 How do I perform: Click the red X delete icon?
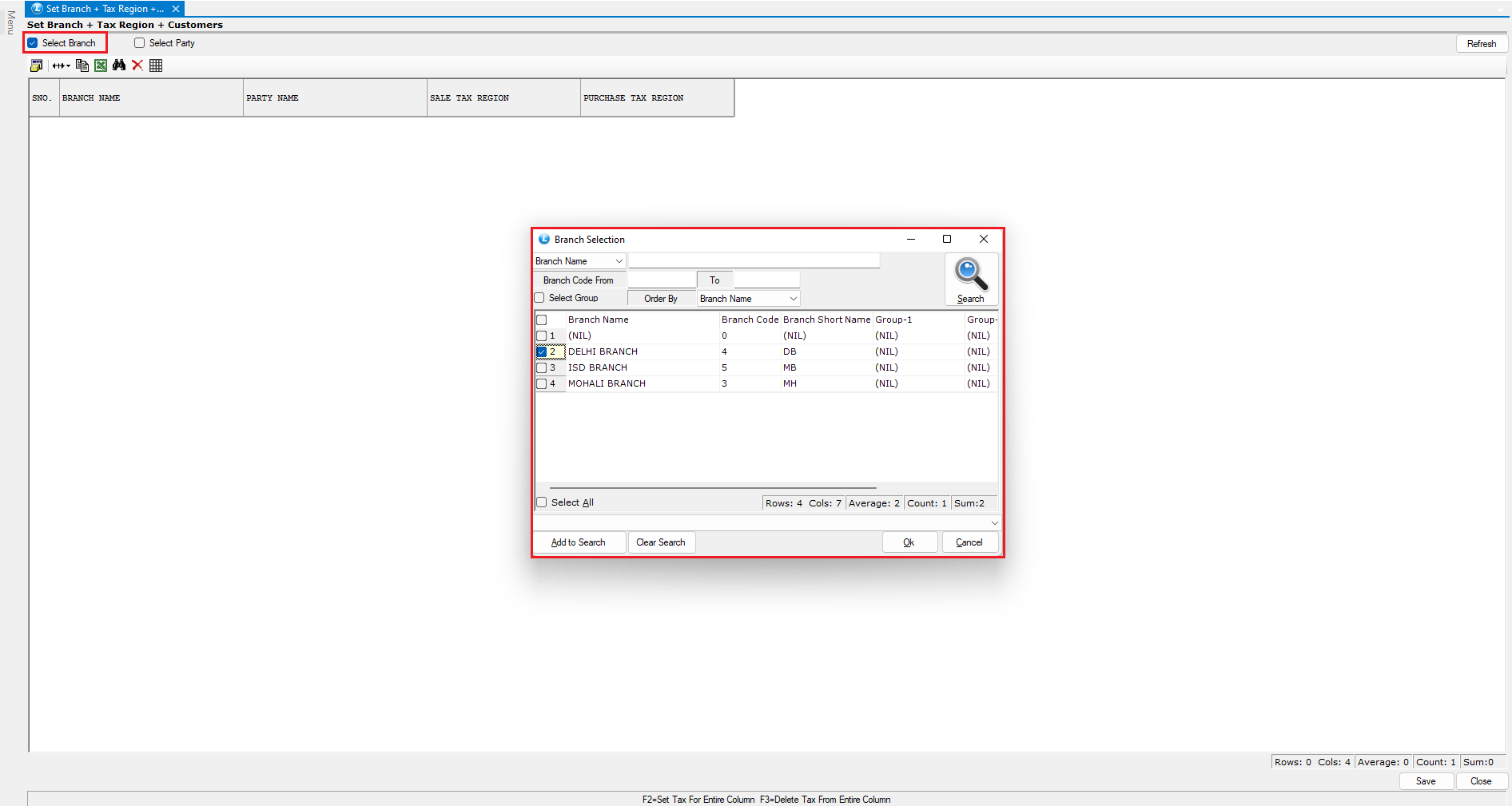click(137, 66)
